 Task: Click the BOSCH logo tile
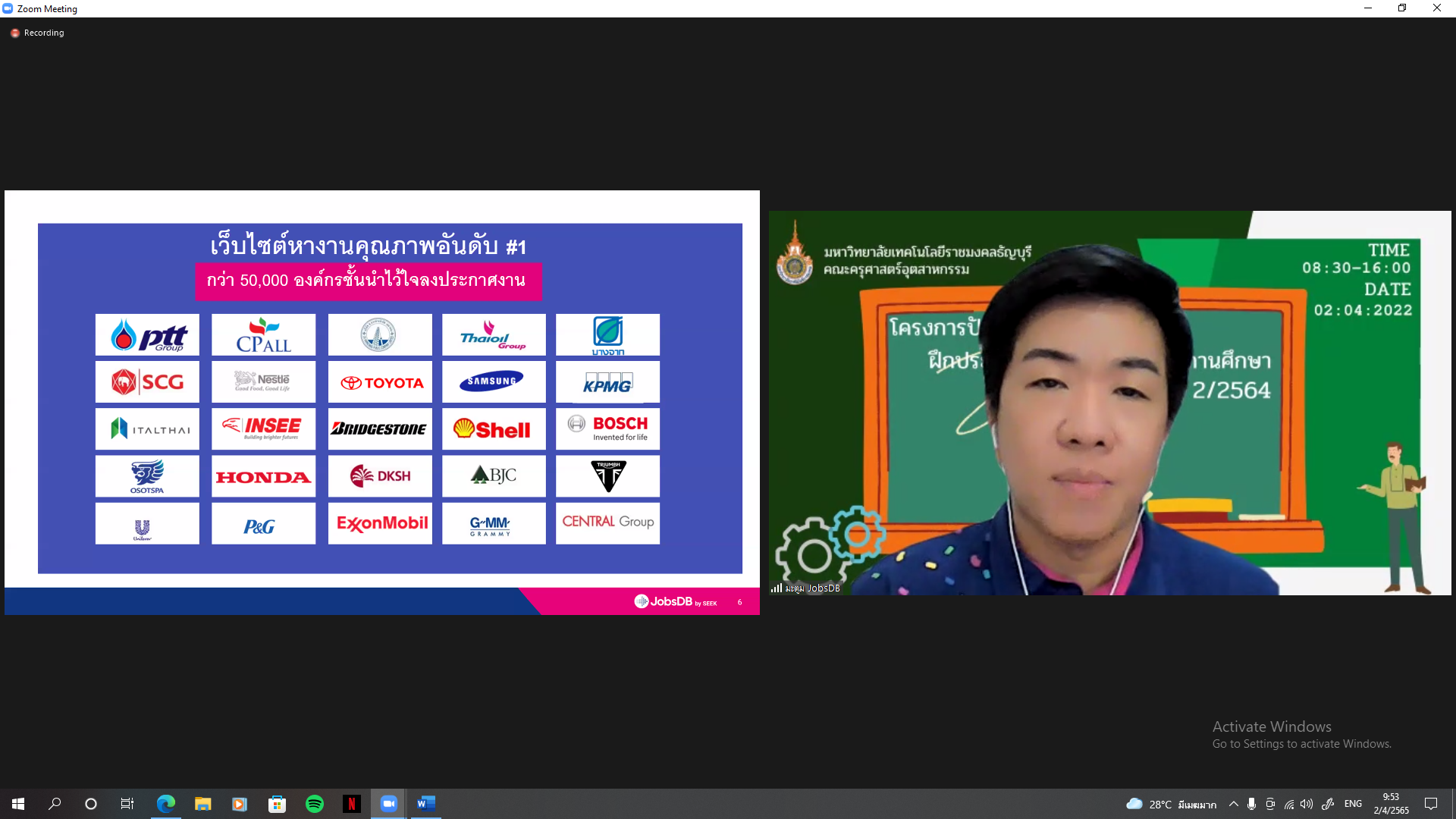[607, 429]
